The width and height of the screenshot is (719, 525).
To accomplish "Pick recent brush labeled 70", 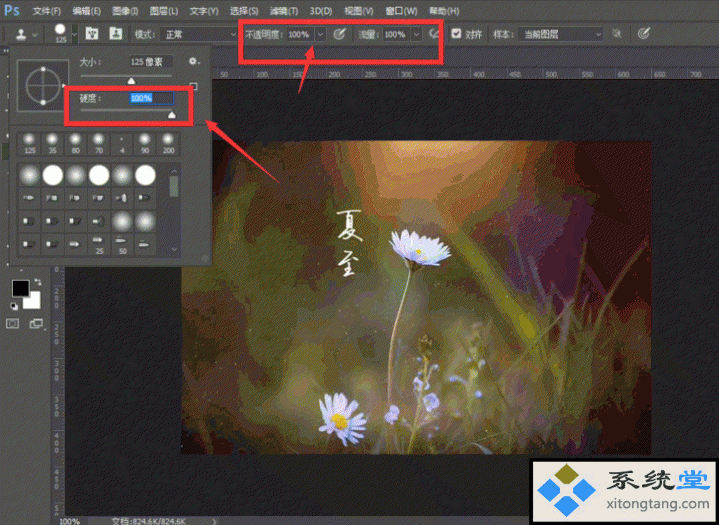I will pyautogui.click(x=99, y=144).
